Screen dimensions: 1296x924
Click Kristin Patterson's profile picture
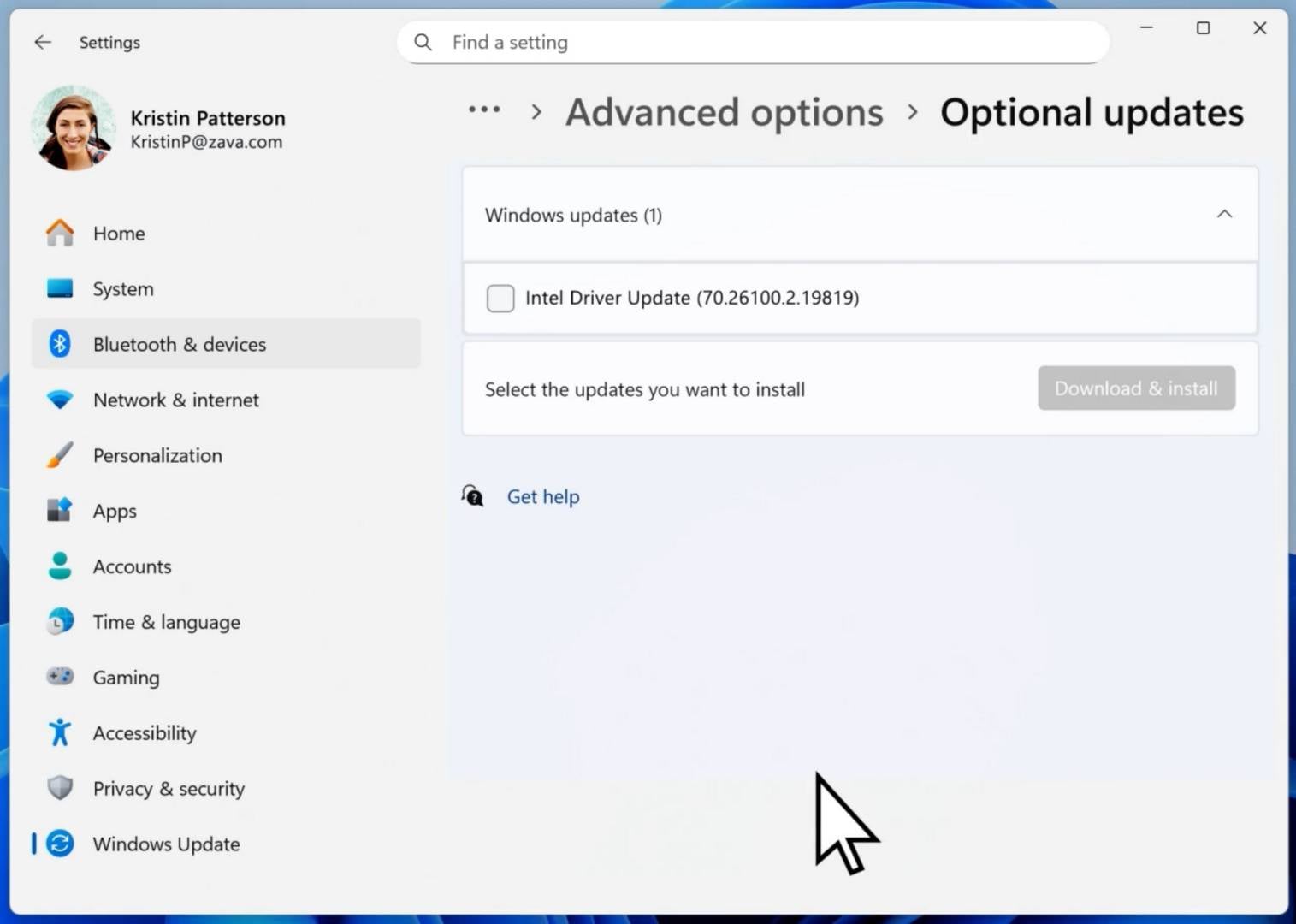74,128
